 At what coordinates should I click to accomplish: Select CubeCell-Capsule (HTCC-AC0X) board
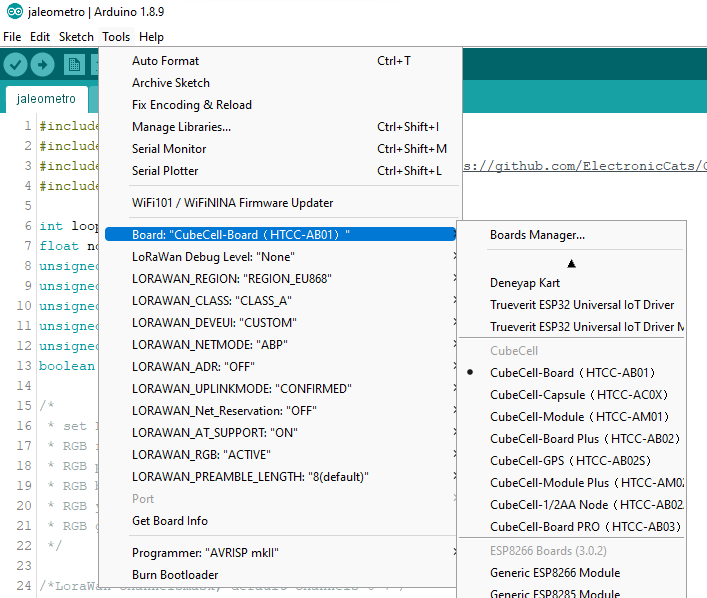tap(572, 395)
